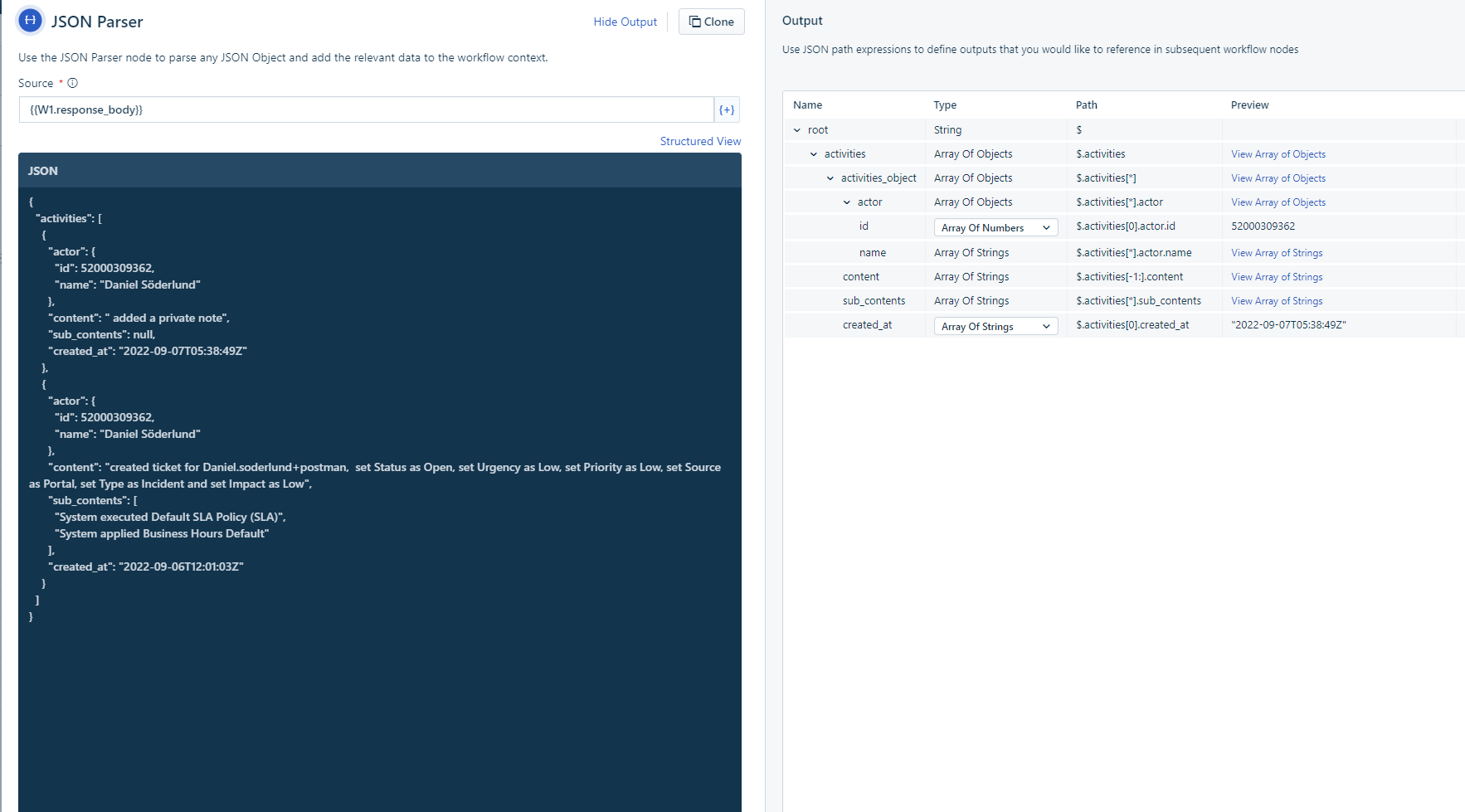
Task: Click the Type column header
Action: coord(945,105)
